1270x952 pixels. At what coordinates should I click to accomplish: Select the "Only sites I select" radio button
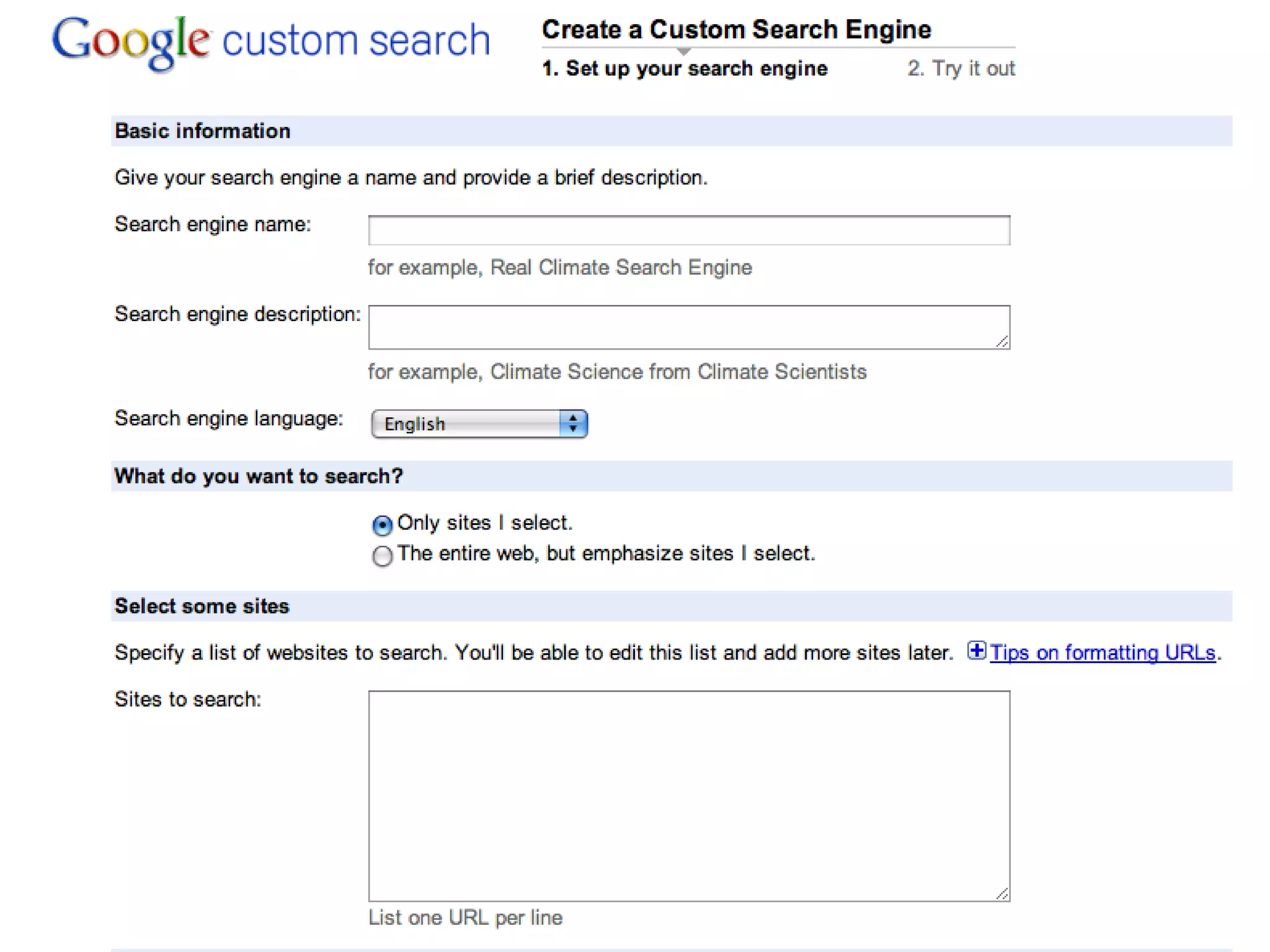tap(382, 525)
